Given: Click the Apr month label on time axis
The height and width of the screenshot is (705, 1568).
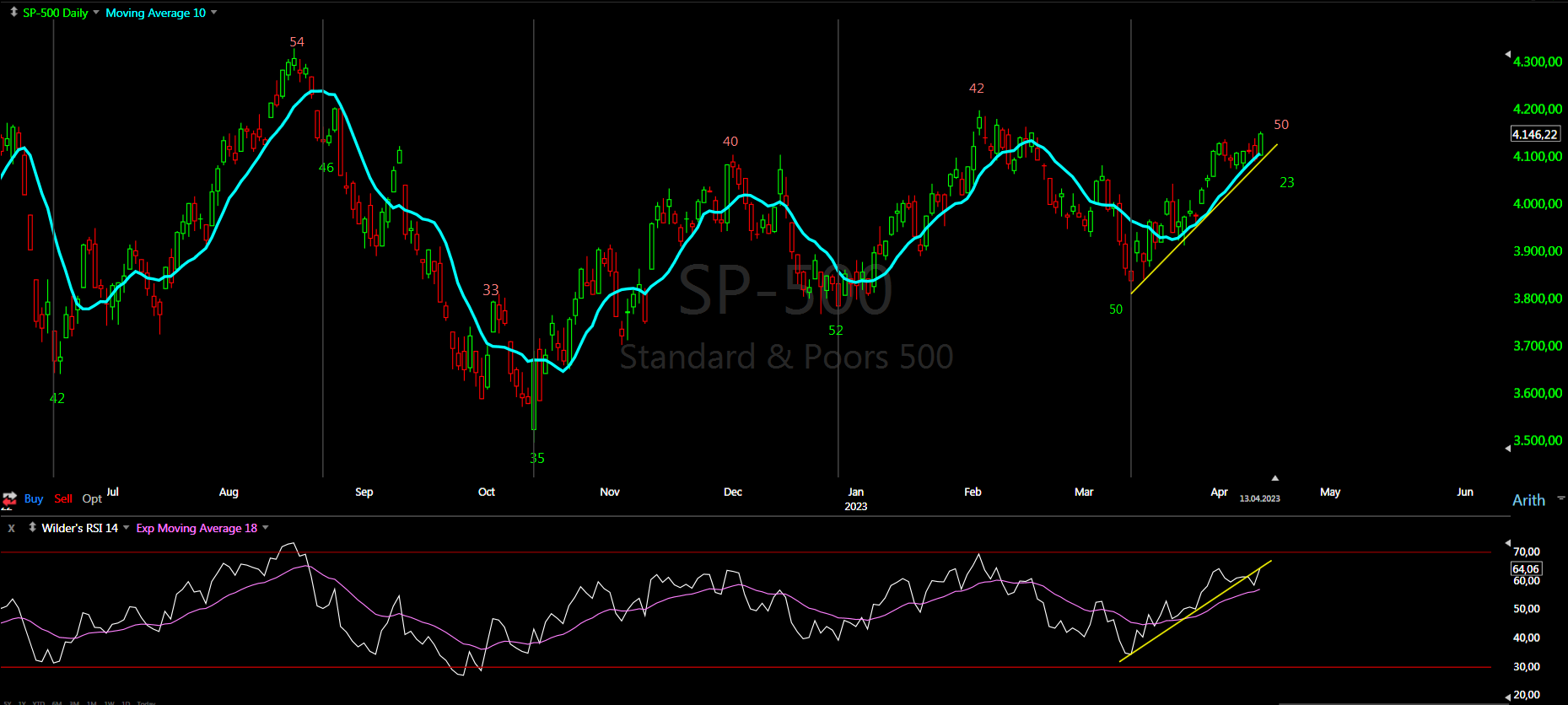Looking at the screenshot, I should tap(1219, 492).
